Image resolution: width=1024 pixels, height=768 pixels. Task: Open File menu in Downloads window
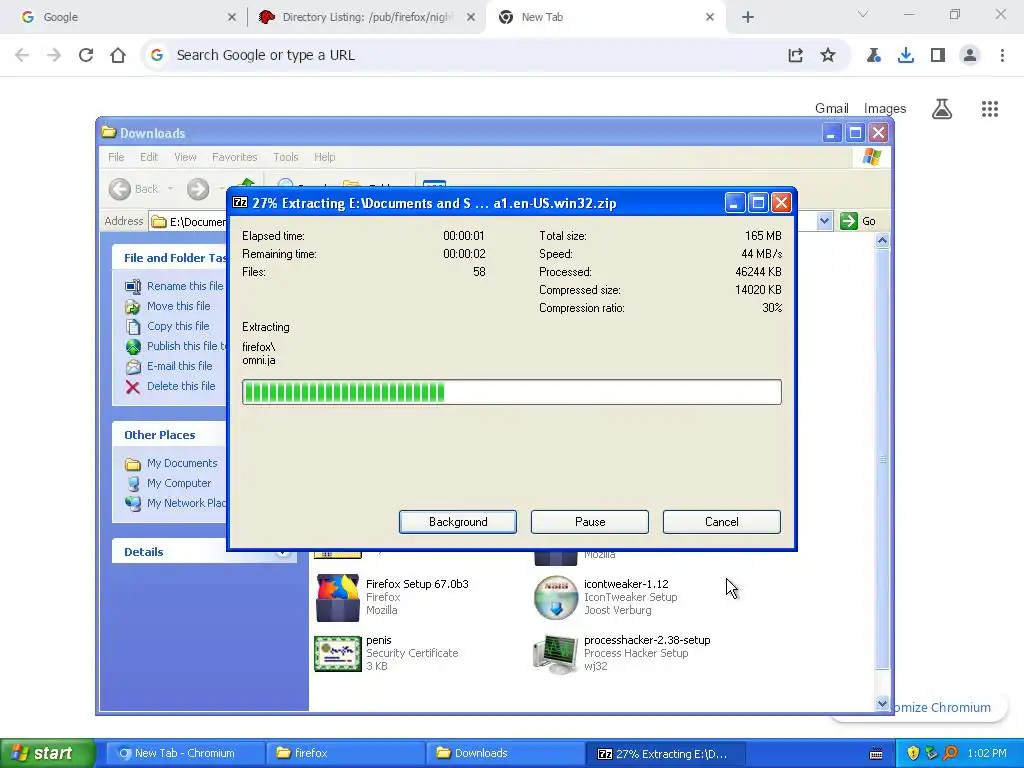[x=116, y=157]
